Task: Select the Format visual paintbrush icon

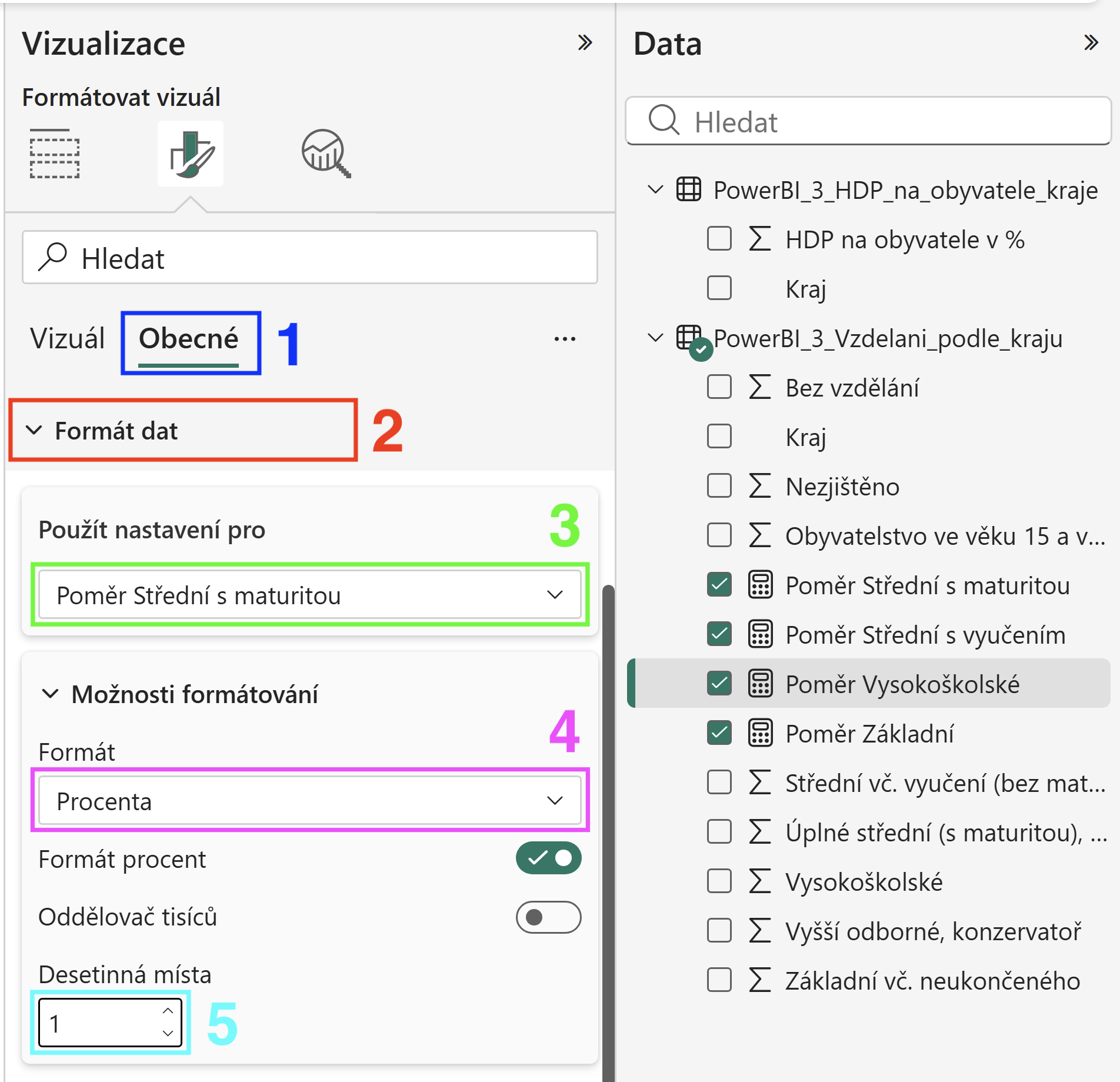Action: [x=191, y=154]
